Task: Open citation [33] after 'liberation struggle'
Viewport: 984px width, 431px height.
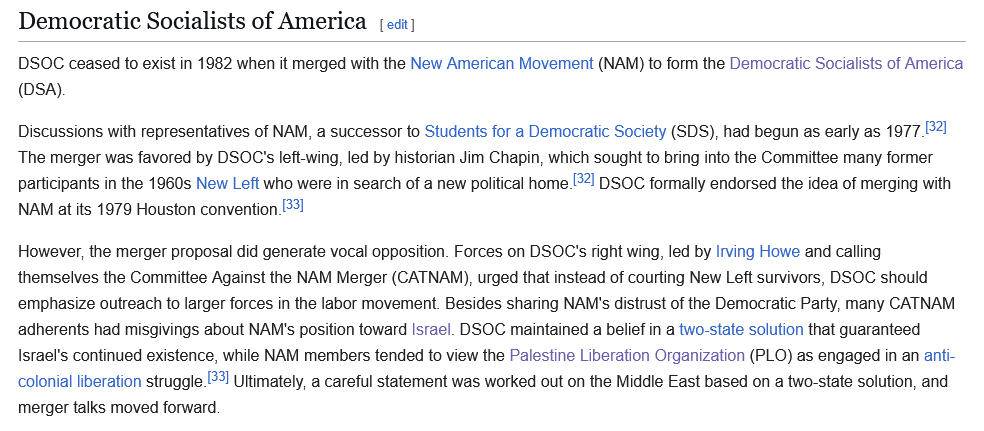Action: coord(218,376)
